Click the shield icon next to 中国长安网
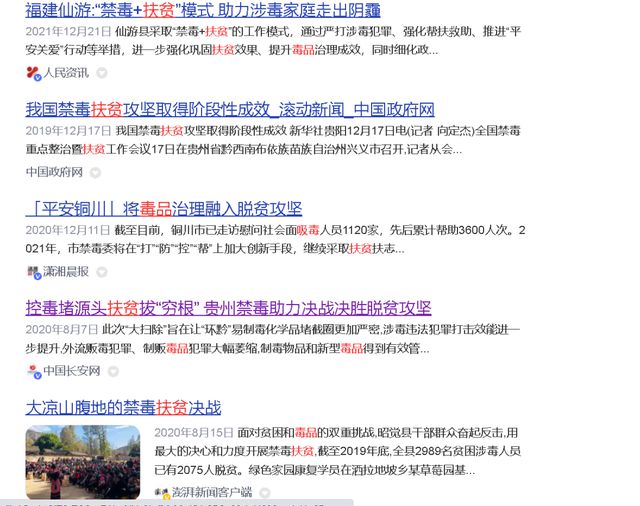 [113, 371]
